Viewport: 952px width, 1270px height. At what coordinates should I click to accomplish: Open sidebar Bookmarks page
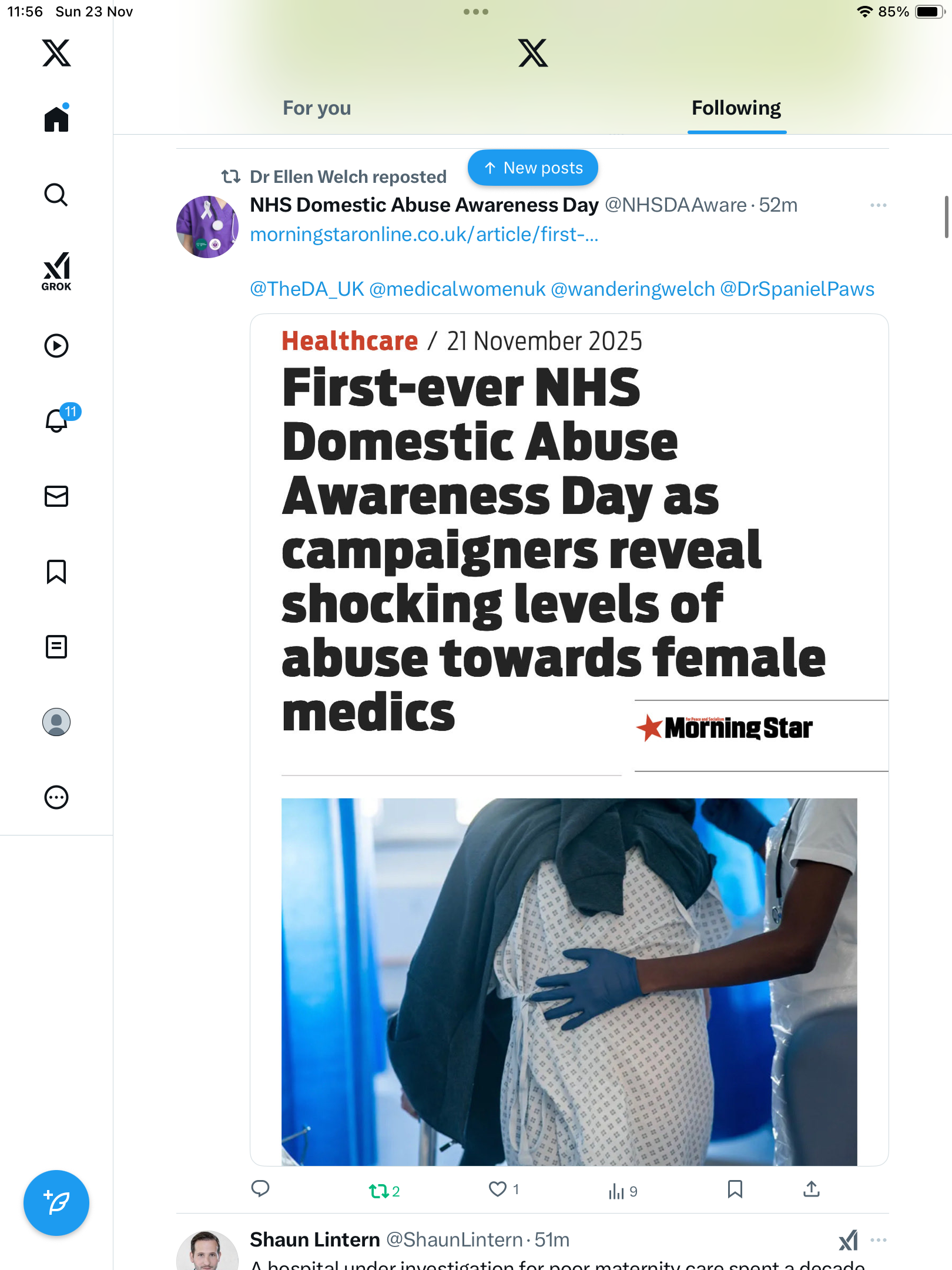click(56, 571)
